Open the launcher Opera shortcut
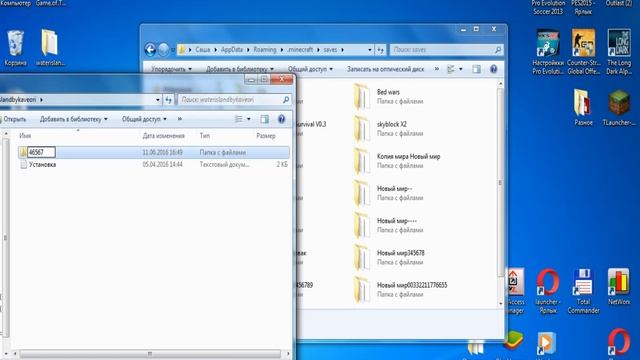 pyautogui.click(x=547, y=291)
